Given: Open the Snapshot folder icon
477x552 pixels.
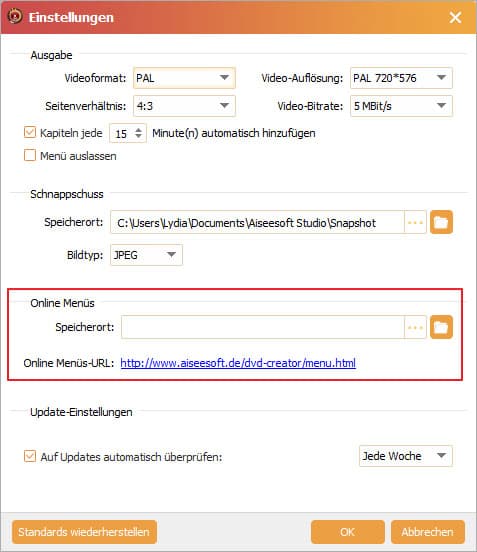Looking at the screenshot, I should 441,222.
